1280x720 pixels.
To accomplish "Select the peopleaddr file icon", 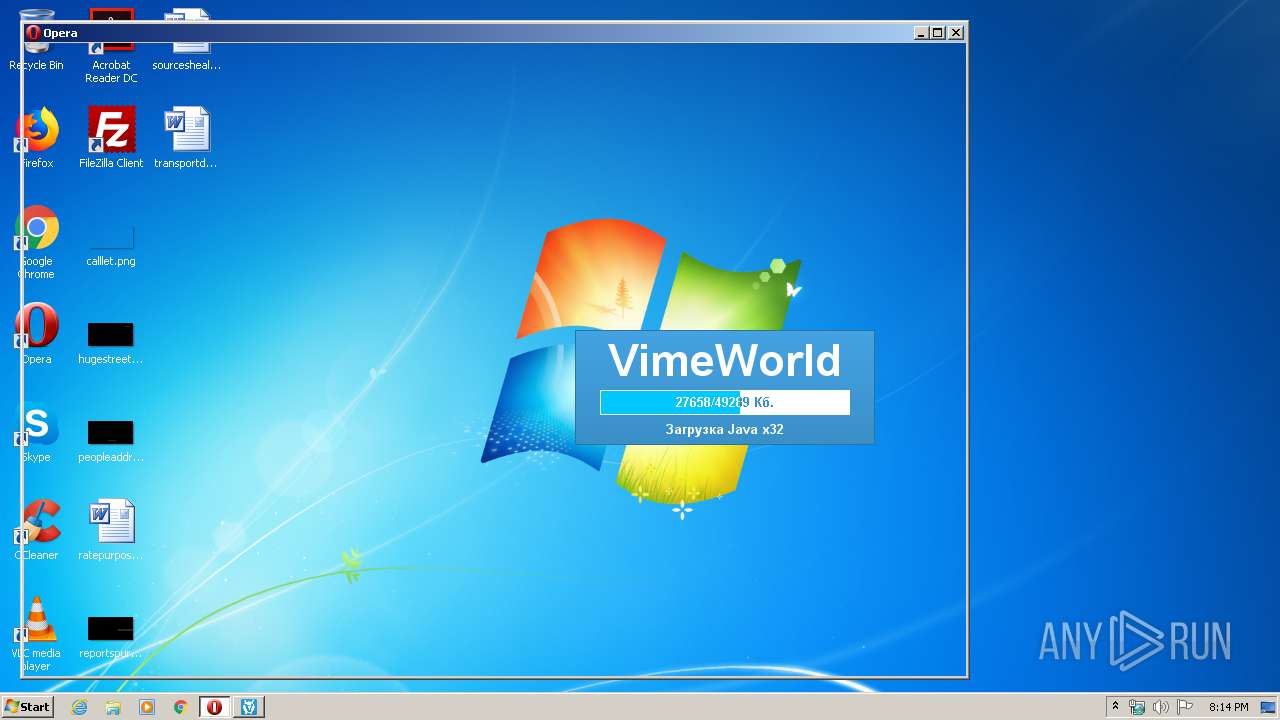I will pos(111,441).
